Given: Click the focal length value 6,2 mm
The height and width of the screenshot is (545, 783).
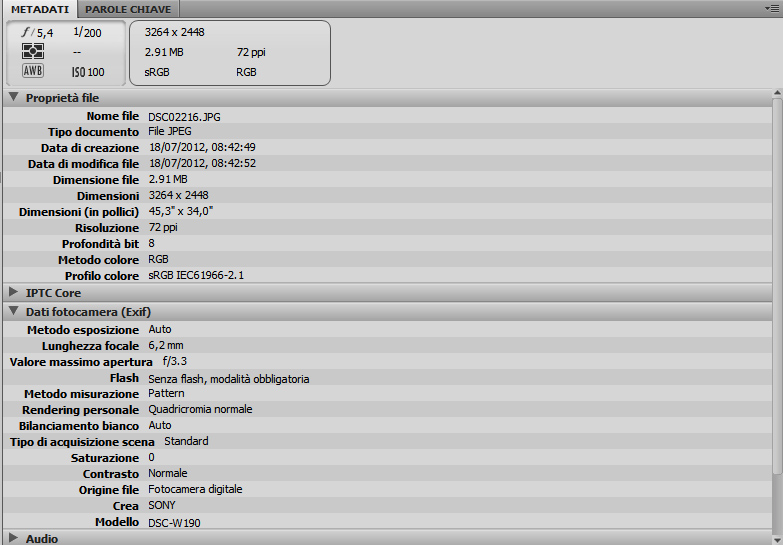Looking at the screenshot, I should 166,345.
